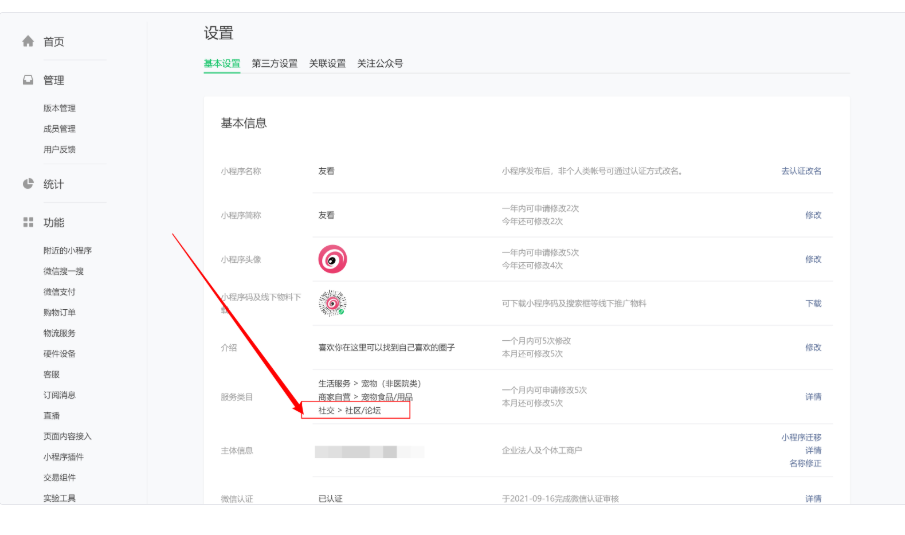The width and height of the screenshot is (905, 535).
Task: Click the 去认证改名 link
Action: 801,171
